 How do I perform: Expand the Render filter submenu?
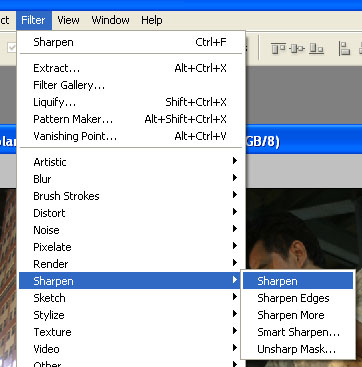pyautogui.click(x=131, y=264)
